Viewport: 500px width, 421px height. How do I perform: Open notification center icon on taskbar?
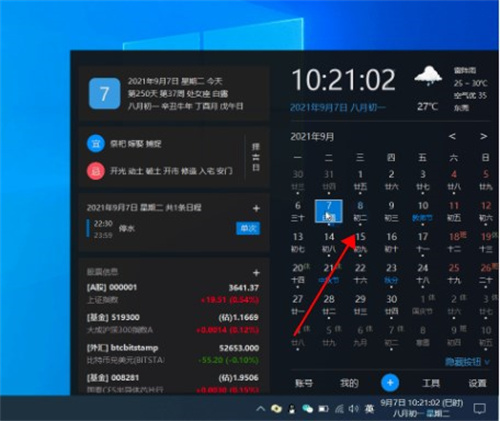pyautogui.click(x=480, y=408)
